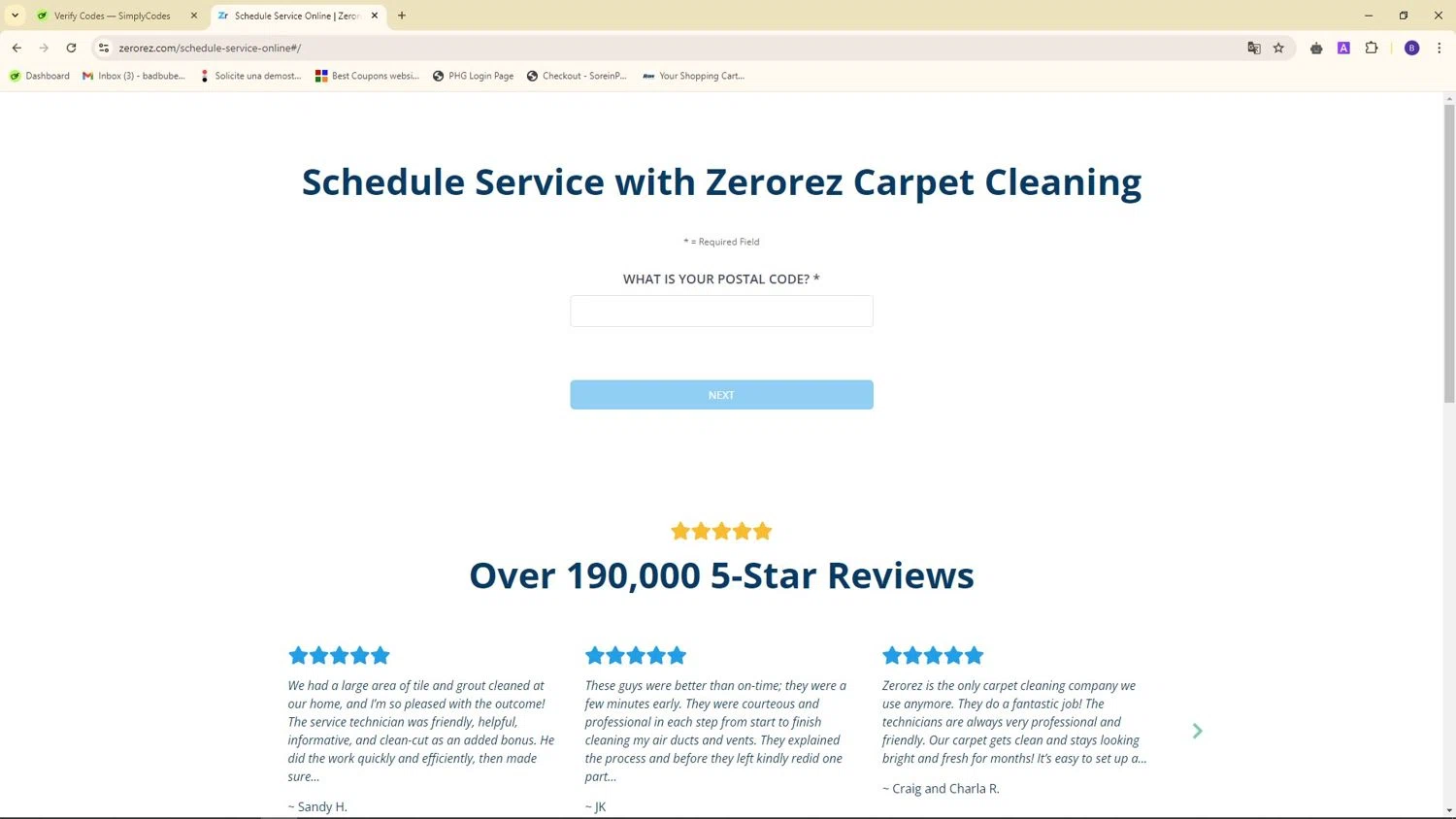This screenshot has height=819, width=1456.
Task: Click the browser back arrow
Action: pos(17,48)
